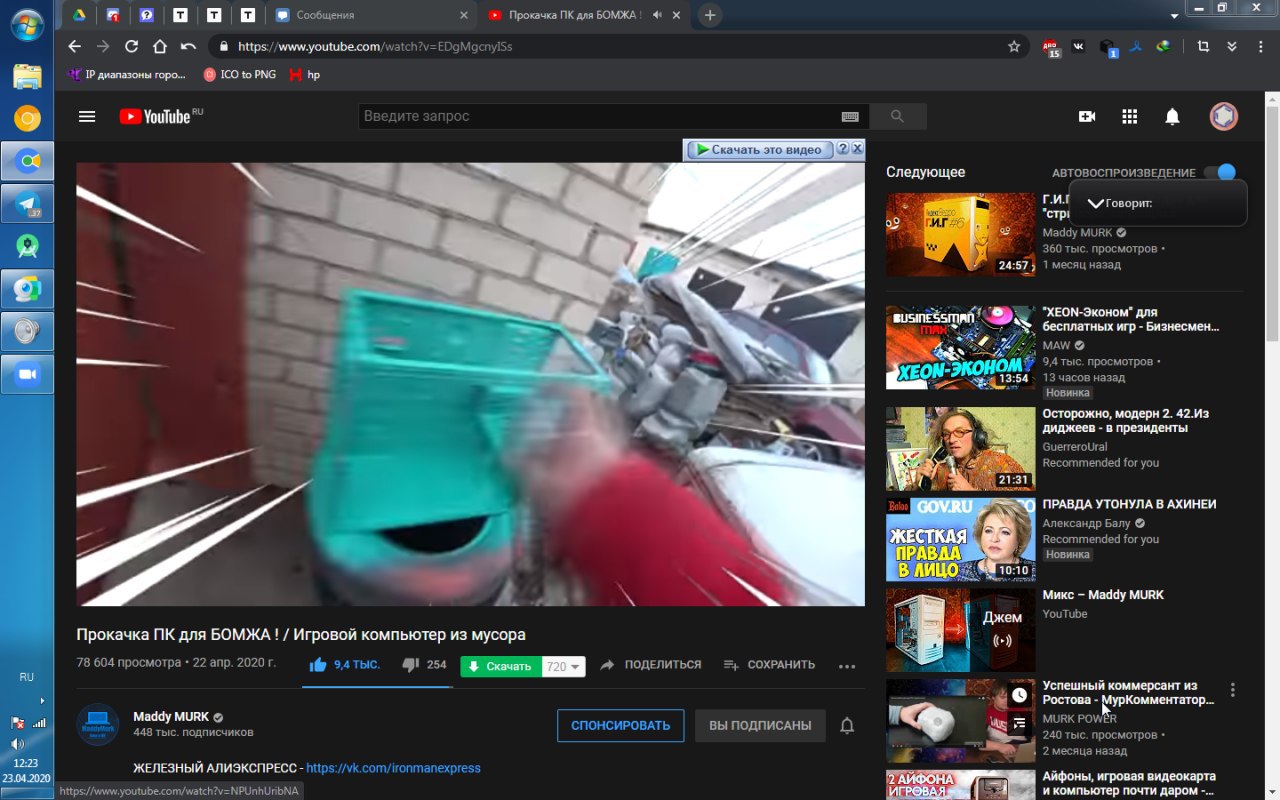Viewport: 1280px width, 800px height.
Task: Like the video with thumbs up
Action: pyautogui.click(x=318, y=665)
